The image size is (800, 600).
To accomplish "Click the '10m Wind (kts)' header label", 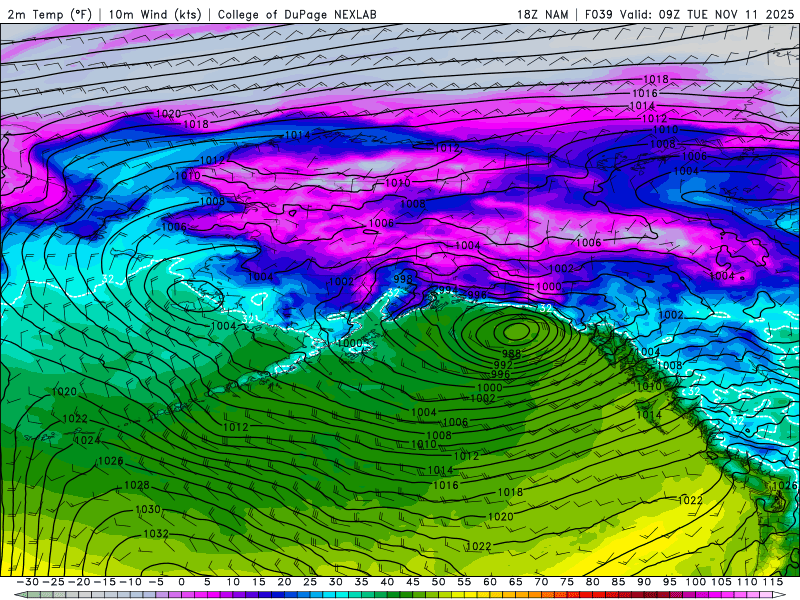I will (155, 14).
